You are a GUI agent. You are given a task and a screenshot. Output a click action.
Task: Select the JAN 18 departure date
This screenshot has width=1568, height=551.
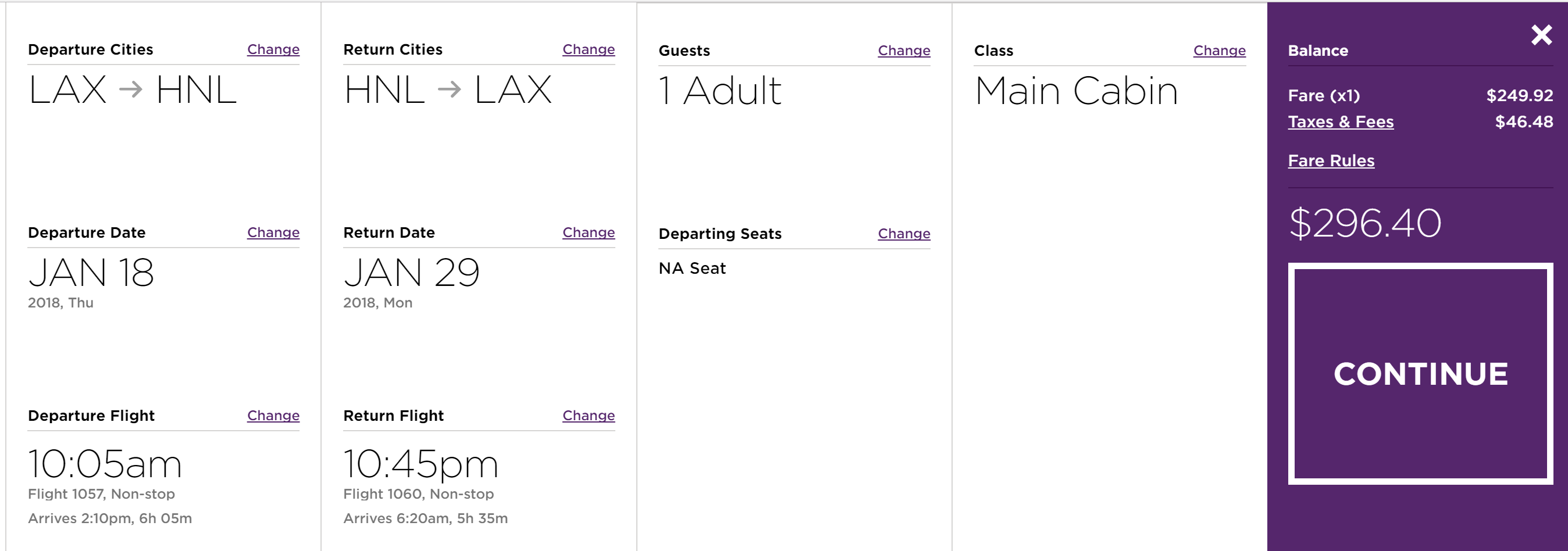tap(91, 273)
